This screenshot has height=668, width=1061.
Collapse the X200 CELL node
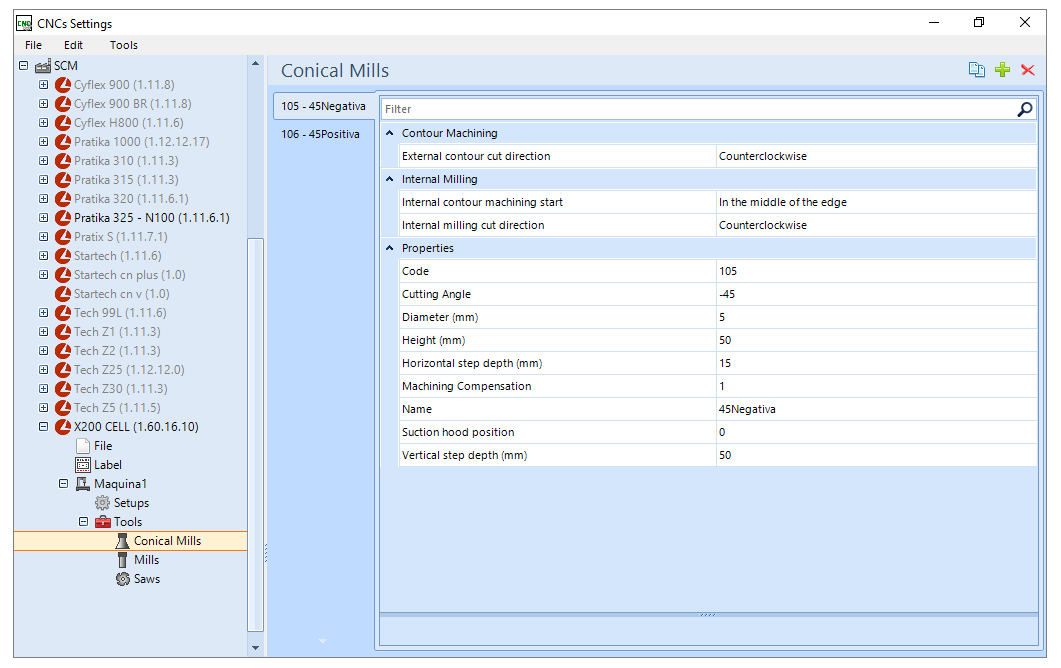[43, 427]
